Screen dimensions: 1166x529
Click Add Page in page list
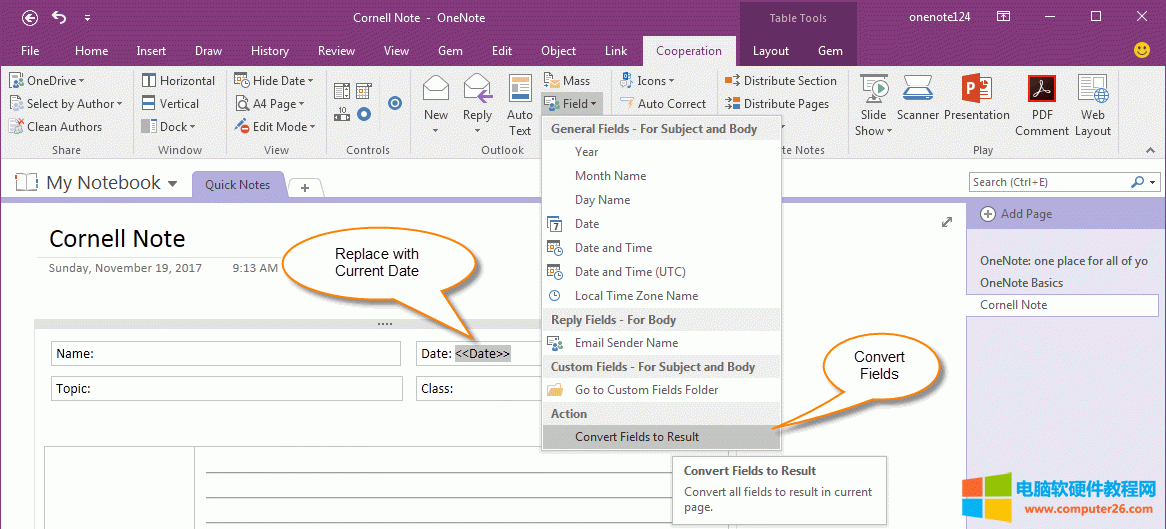(x=1025, y=214)
